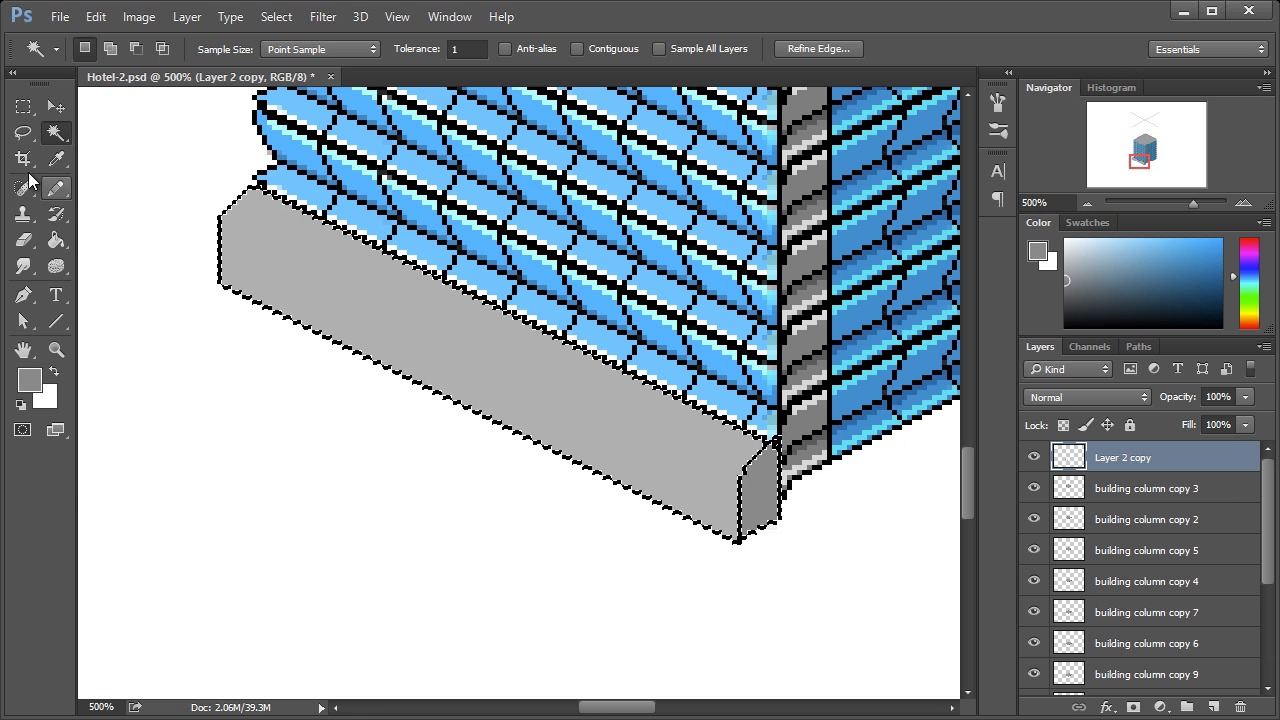Screen dimensions: 1280x720
Task: Select the Crop tool
Action: (x=23, y=159)
